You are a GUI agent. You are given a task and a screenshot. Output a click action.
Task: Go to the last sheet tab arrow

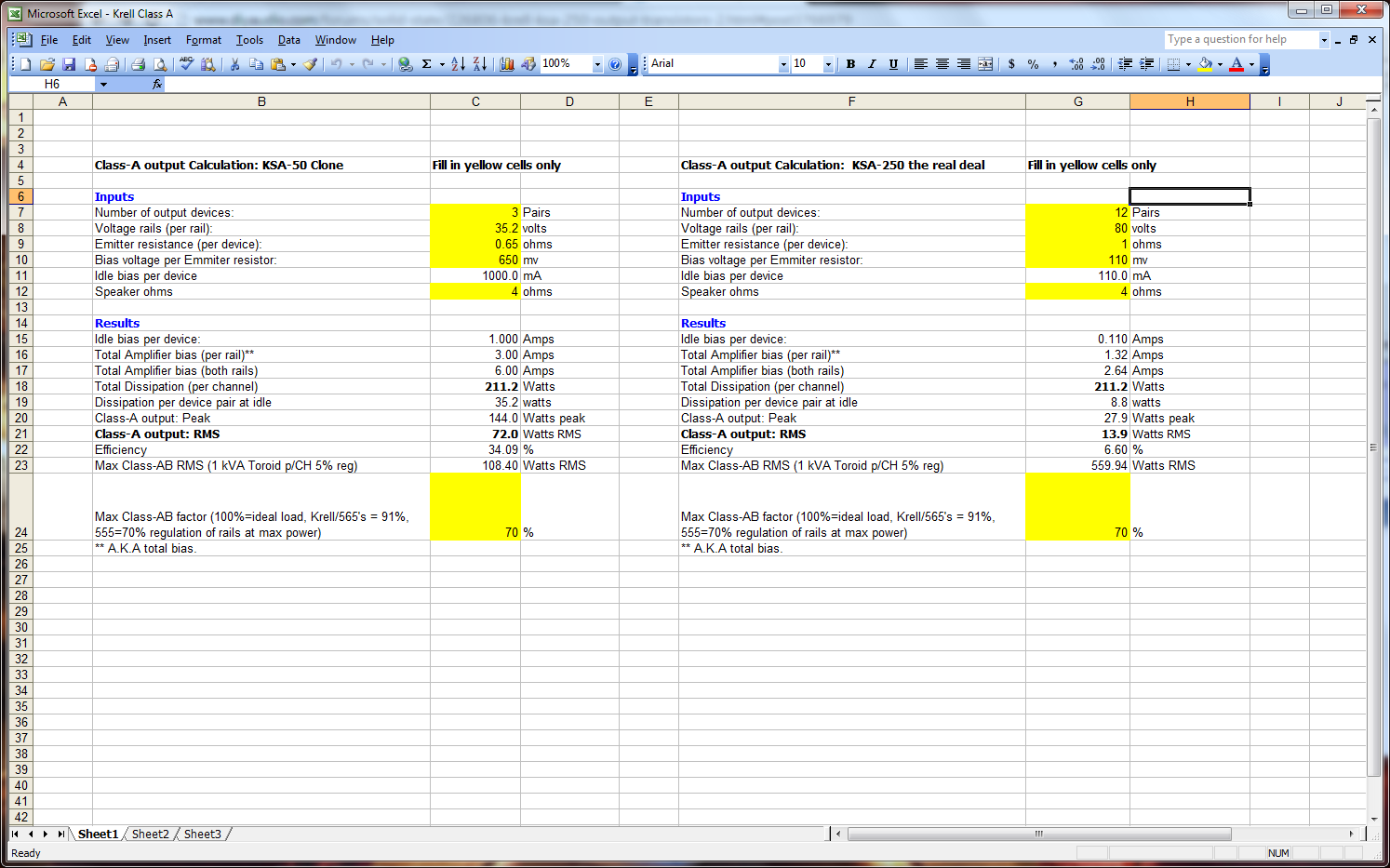pos(61,835)
